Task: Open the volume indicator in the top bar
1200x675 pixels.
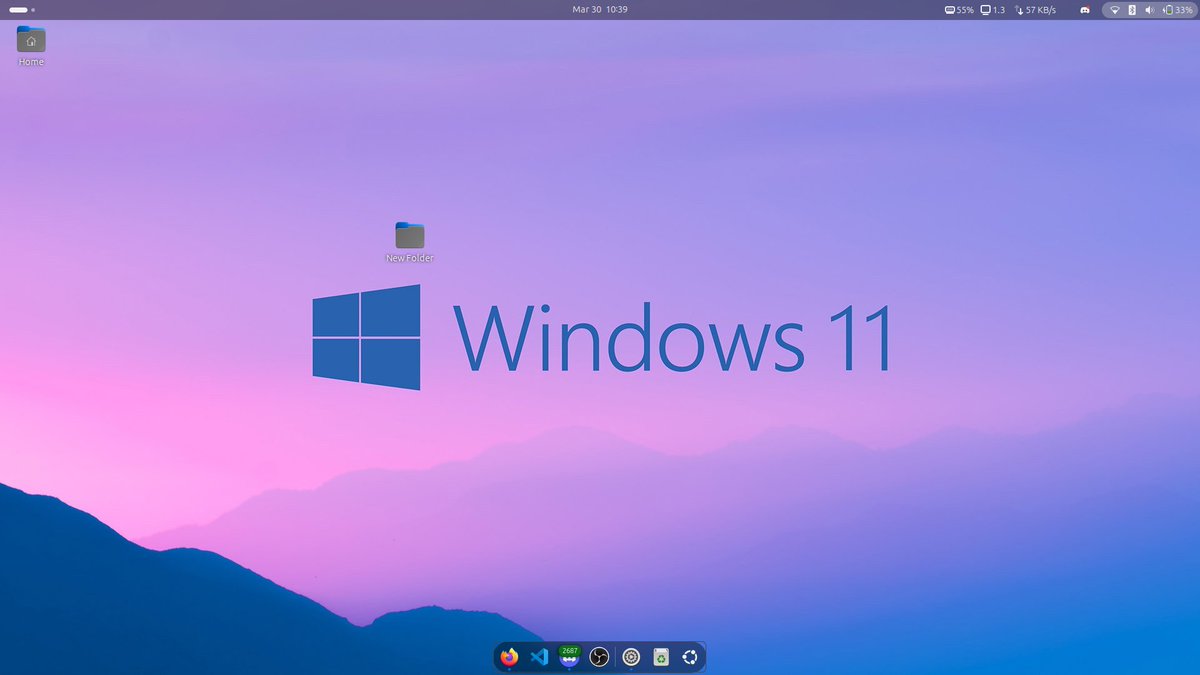Action: pyautogui.click(x=1149, y=10)
